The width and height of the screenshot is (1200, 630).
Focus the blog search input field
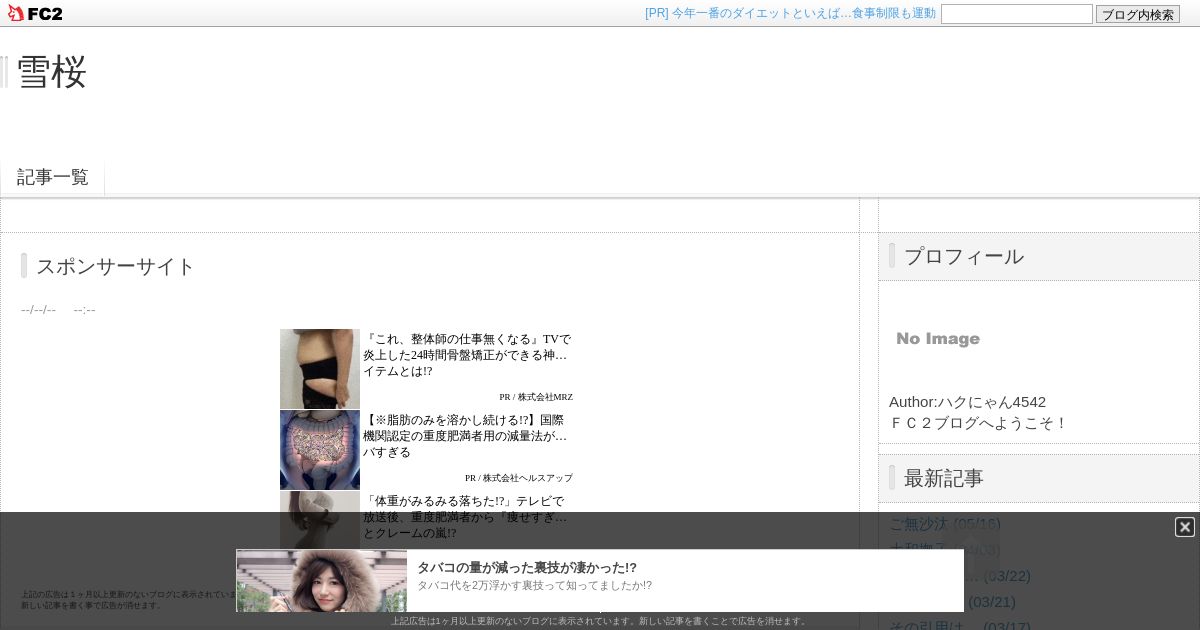(1016, 14)
